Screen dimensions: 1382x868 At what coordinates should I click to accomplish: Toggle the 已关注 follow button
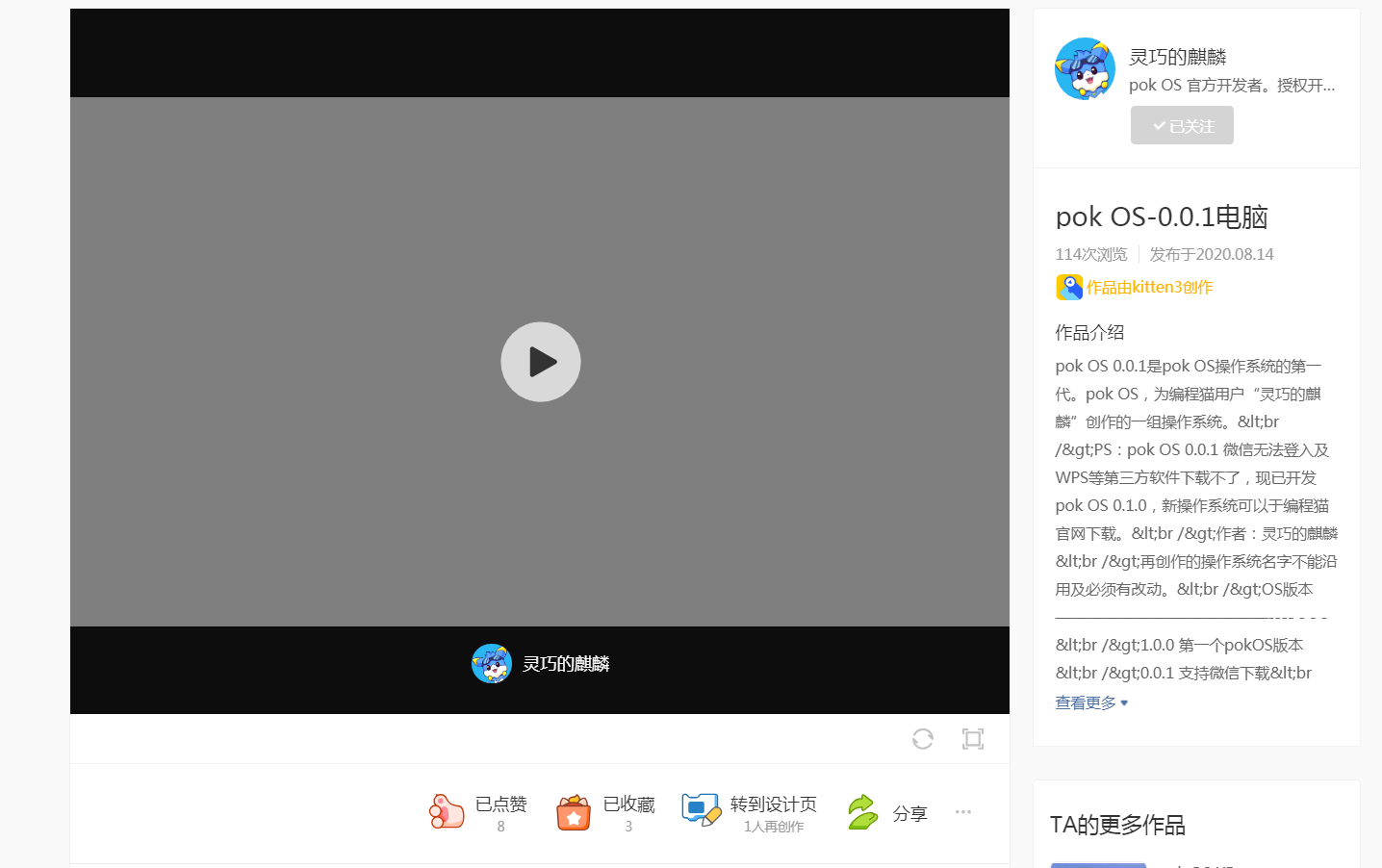(1182, 125)
